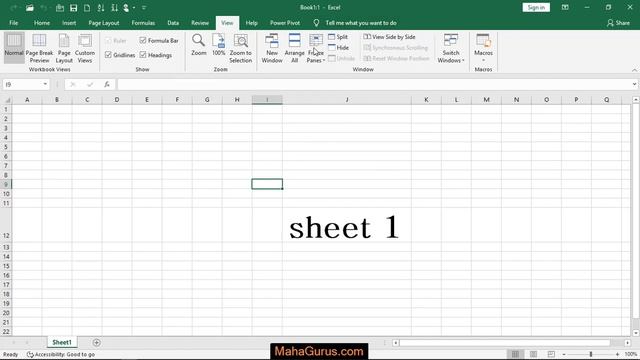Click Insert Function fx icon
The width and height of the screenshot is (640, 360).
tap(107, 84)
